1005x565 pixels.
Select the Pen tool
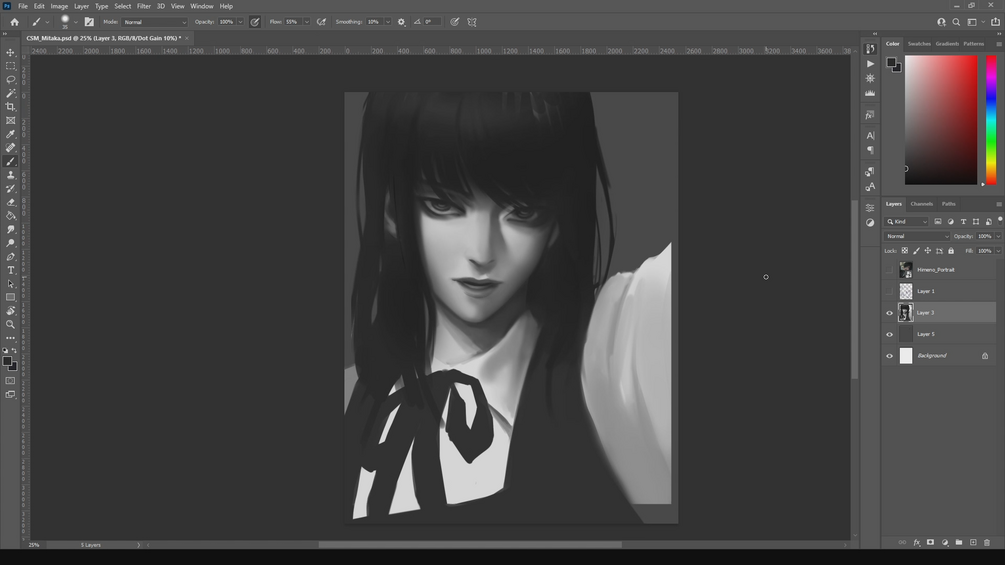10,256
